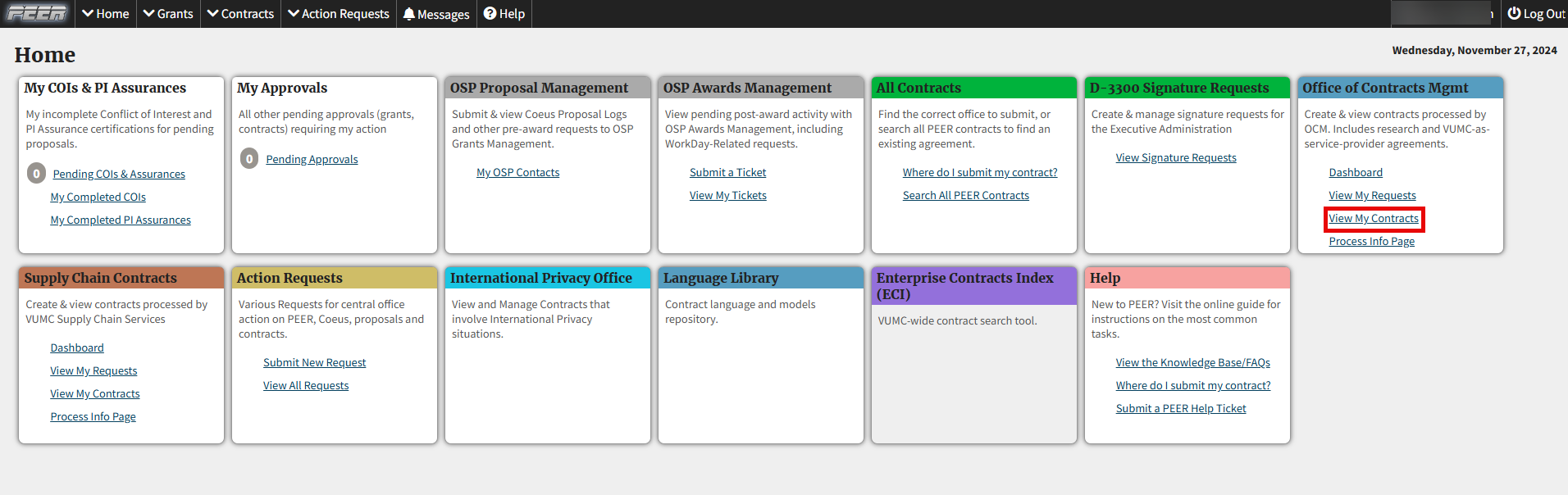Click the Language Library card header
Image resolution: width=1568 pixels, height=495 pixels.
(761, 278)
